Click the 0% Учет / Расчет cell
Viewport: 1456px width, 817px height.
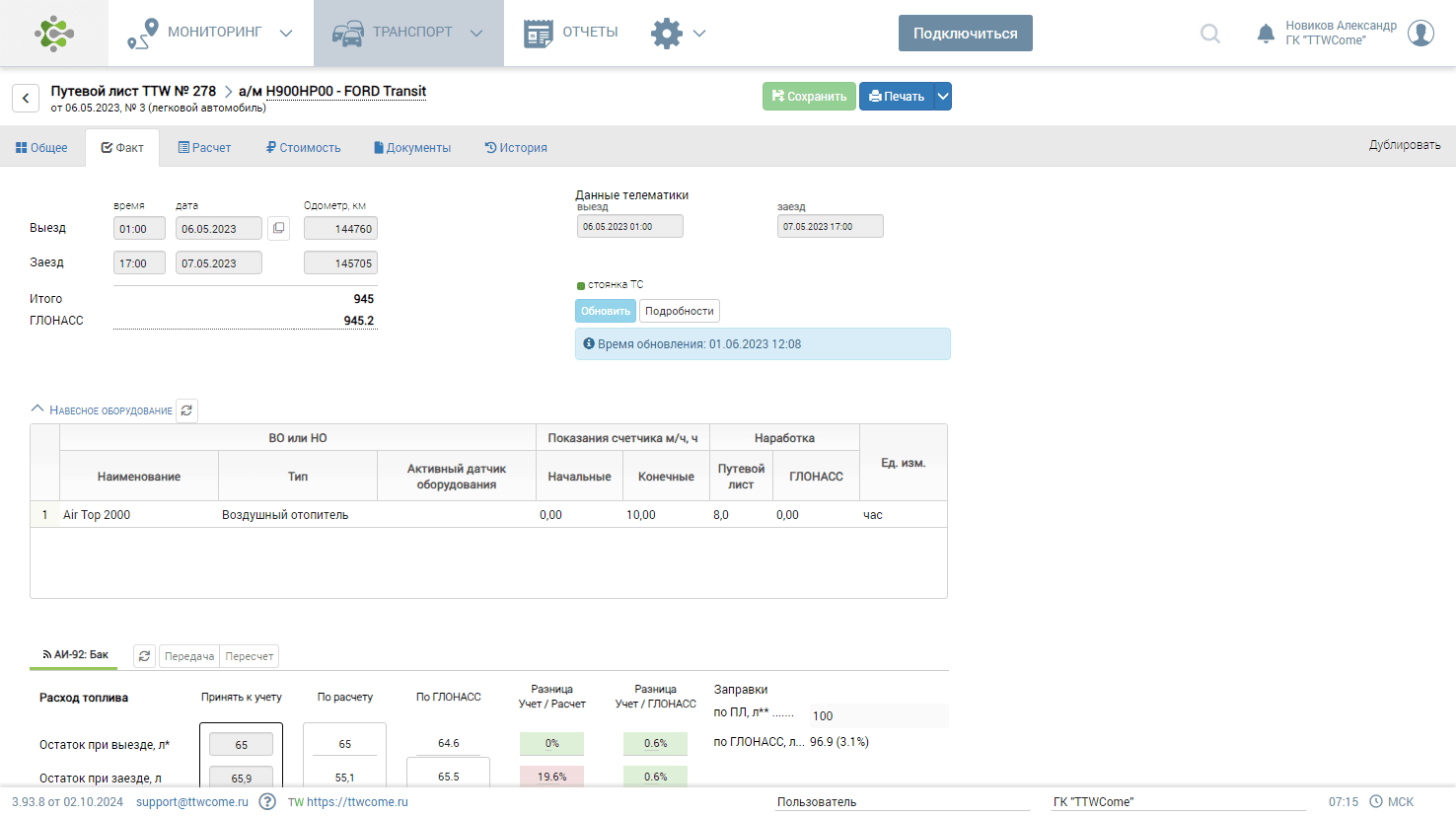[552, 744]
